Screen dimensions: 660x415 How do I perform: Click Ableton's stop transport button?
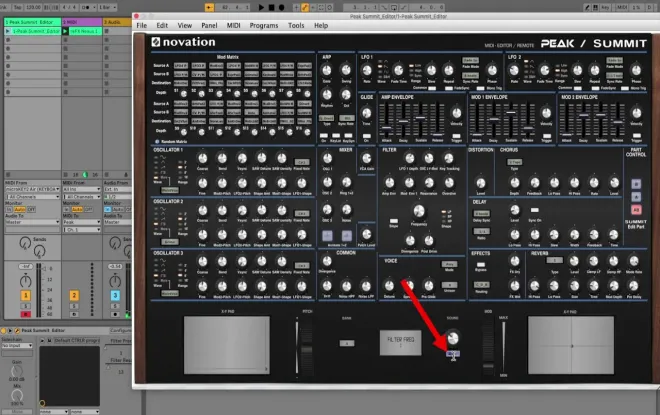[271, 7]
